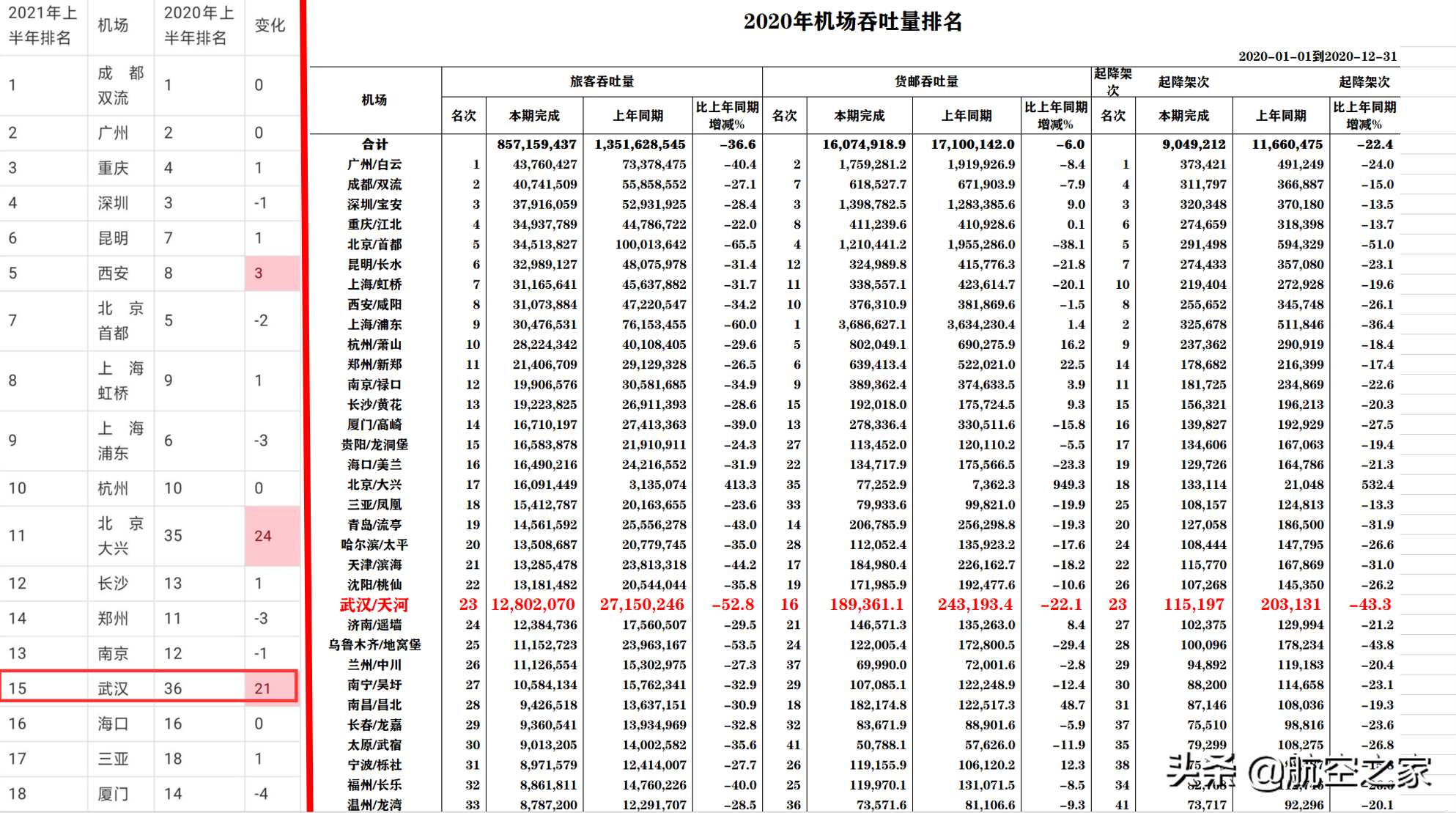
Task: Click the 2020年上半年排名 column header
Action: click(198, 26)
